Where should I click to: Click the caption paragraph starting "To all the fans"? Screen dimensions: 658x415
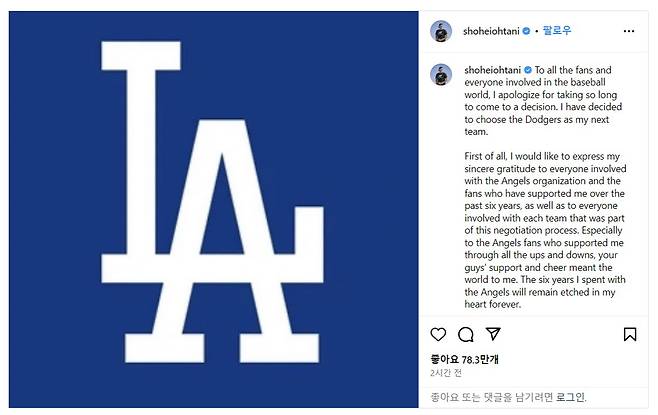(x=540, y=100)
